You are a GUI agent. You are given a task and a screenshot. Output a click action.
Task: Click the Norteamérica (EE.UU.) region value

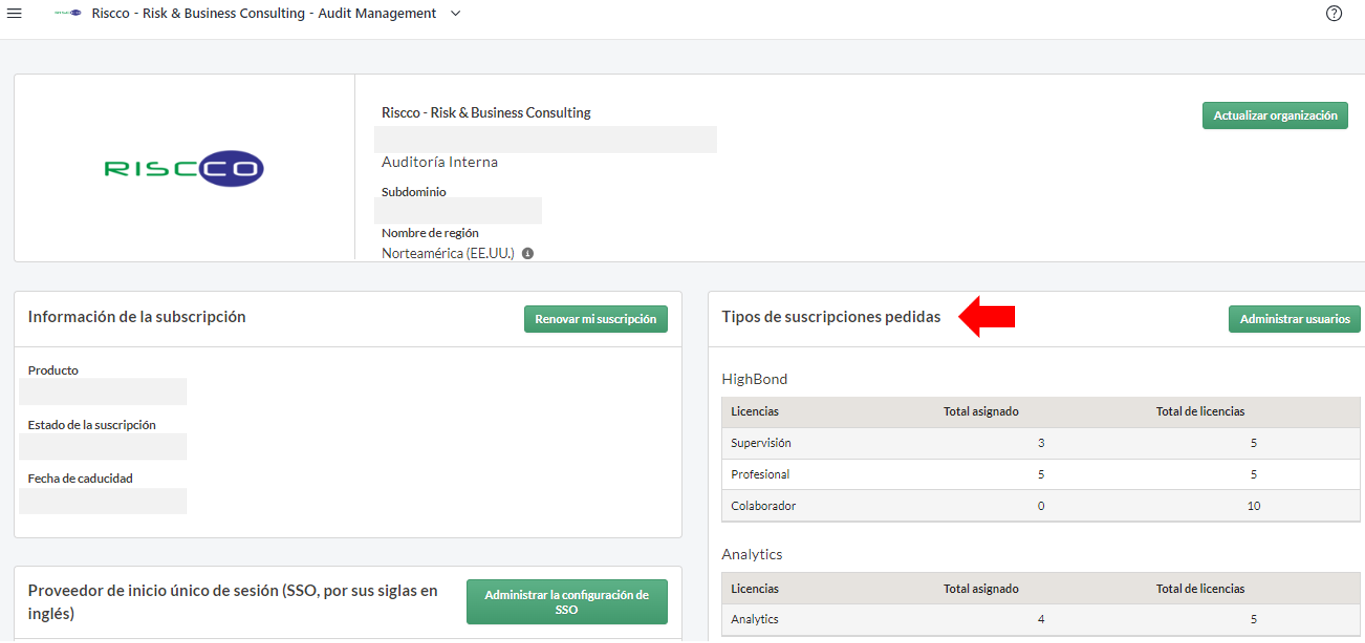(x=448, y=254)
